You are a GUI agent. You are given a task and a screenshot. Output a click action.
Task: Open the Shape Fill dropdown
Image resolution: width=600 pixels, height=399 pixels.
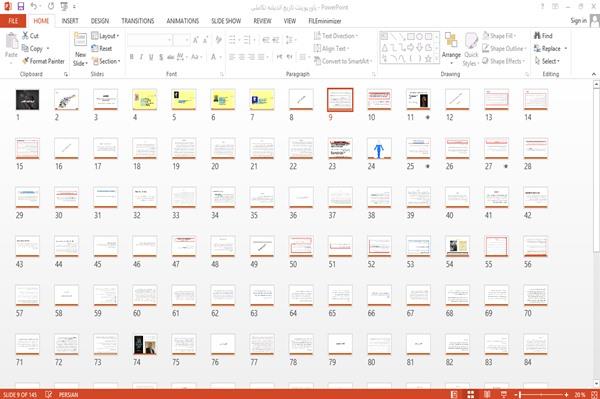(499, 36)
